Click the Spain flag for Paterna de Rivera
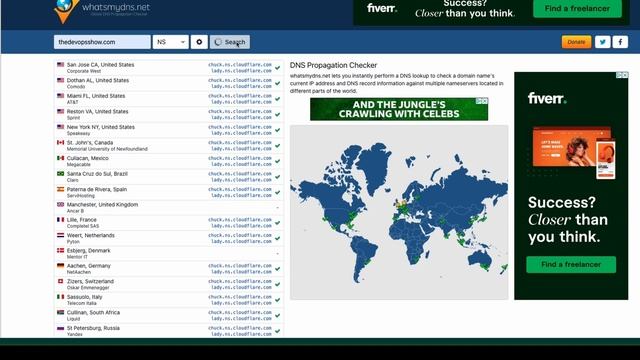The image size is (640, 360). (x=60, y=189)
